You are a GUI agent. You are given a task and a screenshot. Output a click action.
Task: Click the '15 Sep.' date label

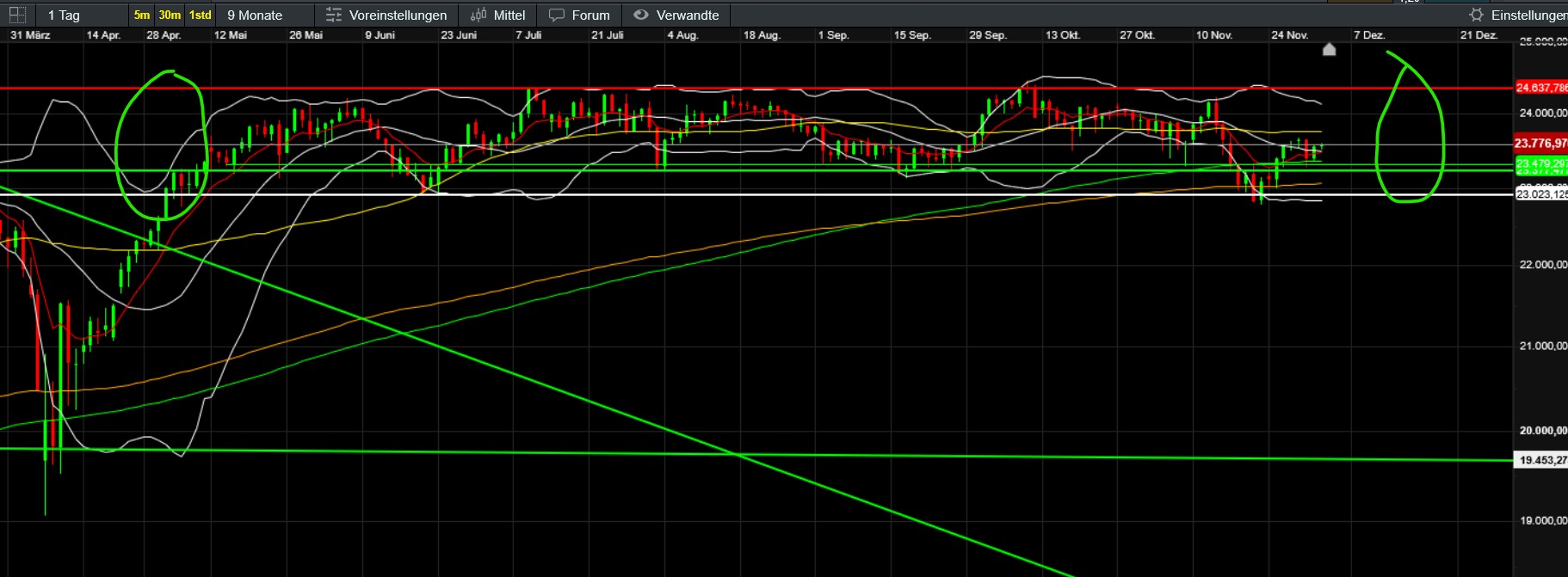(912, 35)
